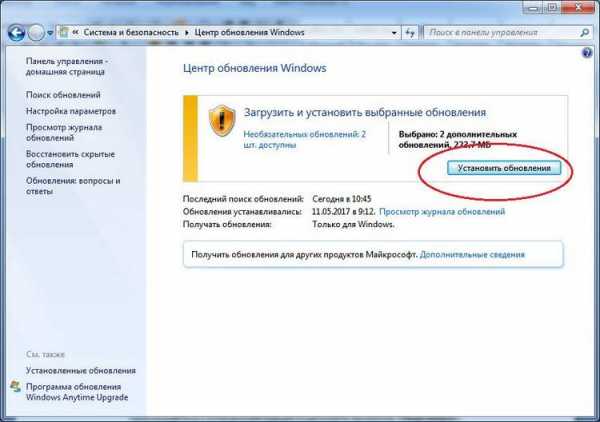Open sidebar 'Просмотр журнала обновлений' link
Image resolution: width=600 pixels, height=422 pixels.
click(64, 132)
